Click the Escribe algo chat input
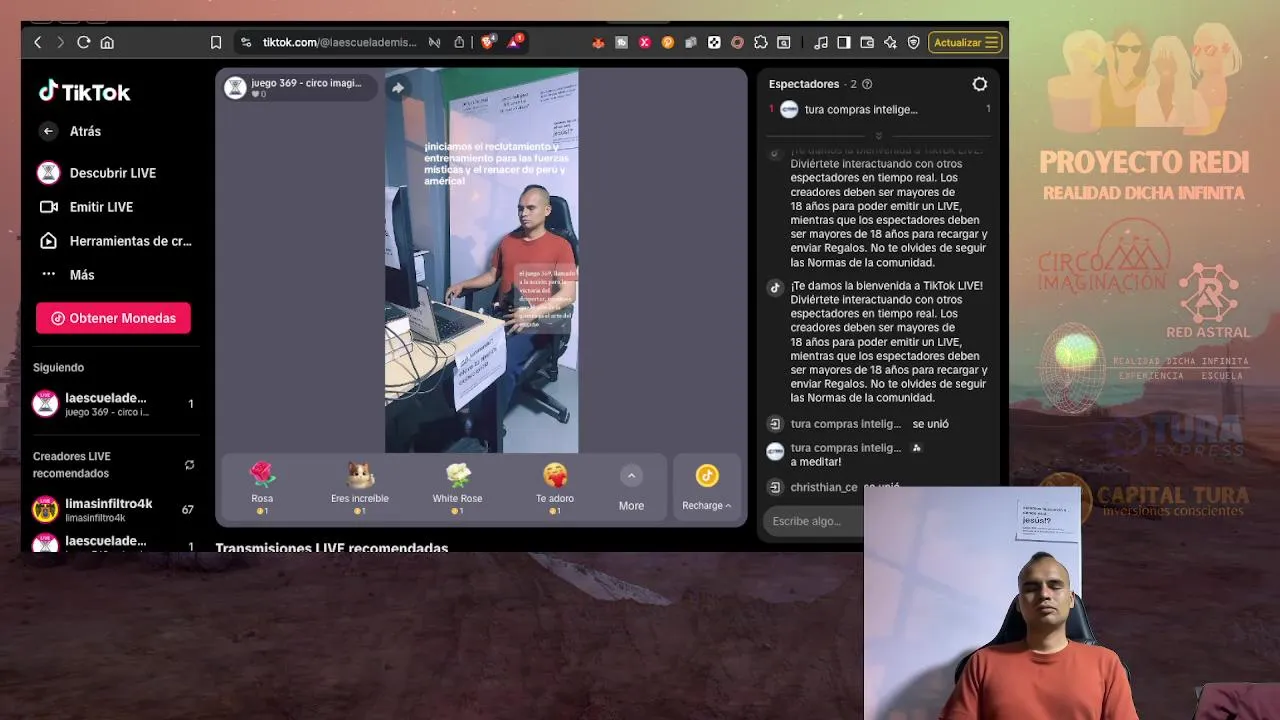 pyautogui.click(x=814, y=521)
